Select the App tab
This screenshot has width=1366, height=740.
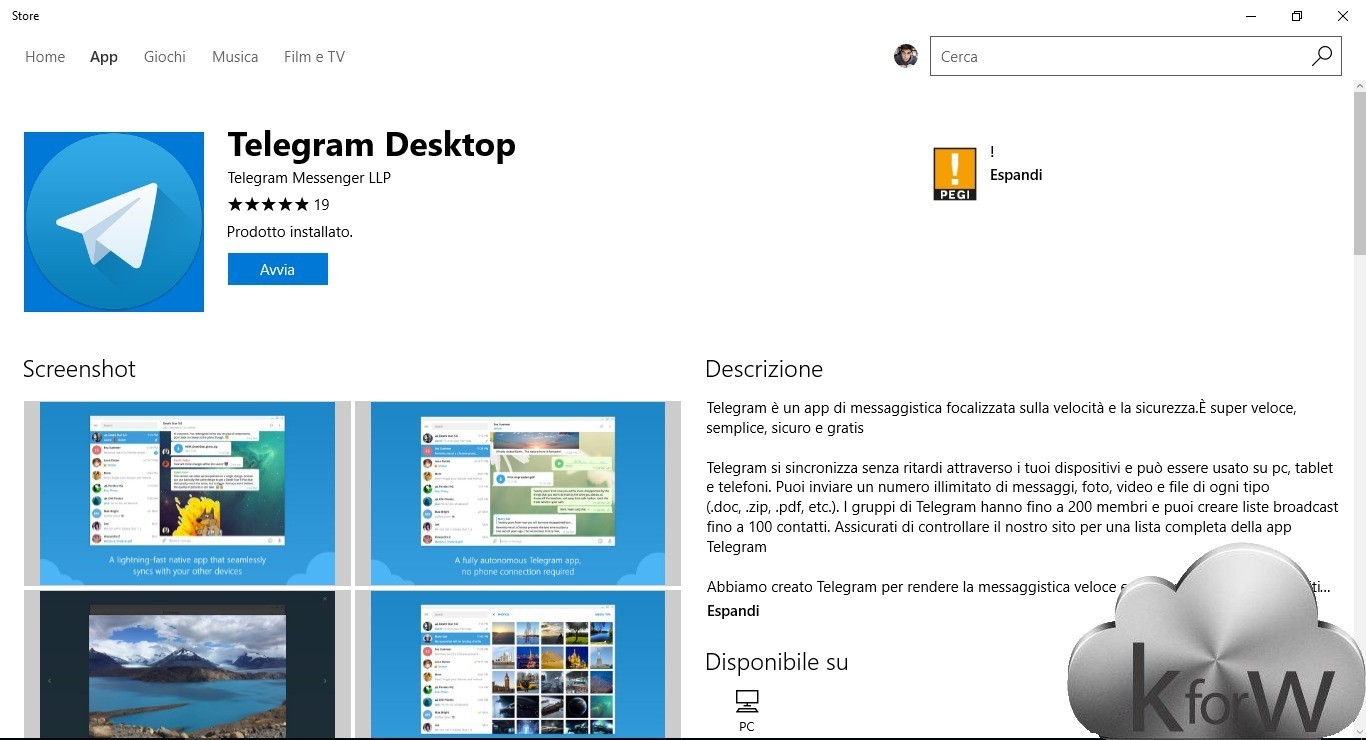(x=104, y=57)
